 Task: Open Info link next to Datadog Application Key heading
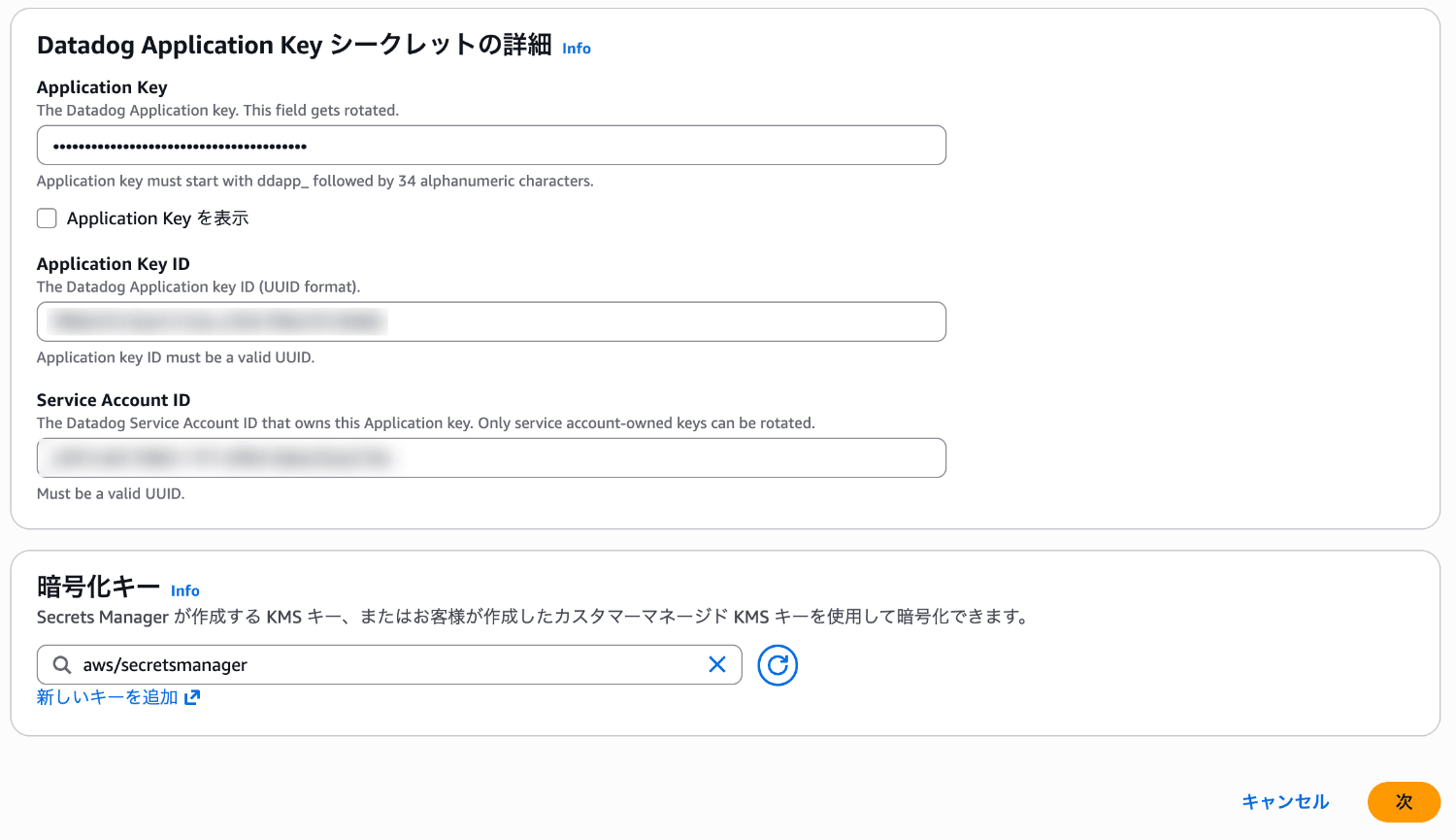577,49
